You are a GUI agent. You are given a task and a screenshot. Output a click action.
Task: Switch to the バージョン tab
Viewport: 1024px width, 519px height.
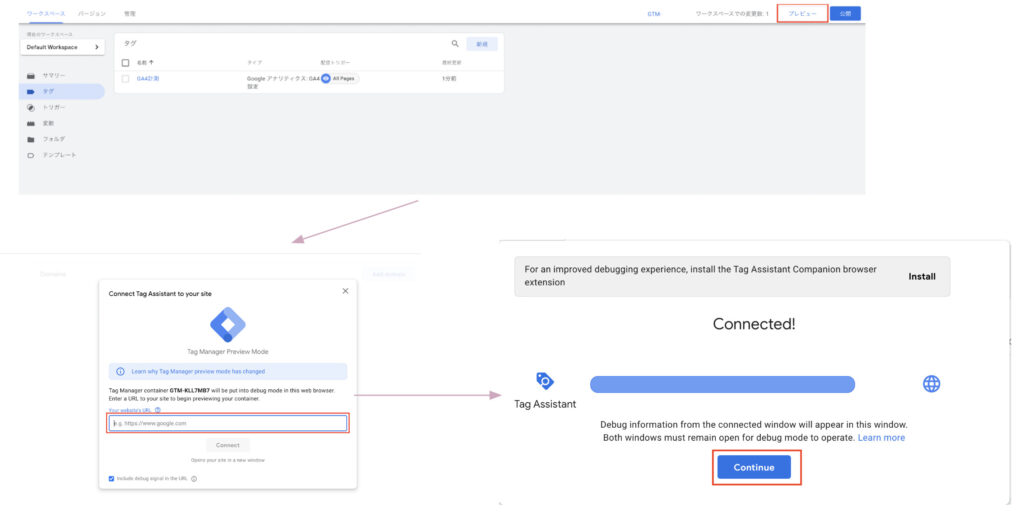pyautogui.click(x=91, y=14)
